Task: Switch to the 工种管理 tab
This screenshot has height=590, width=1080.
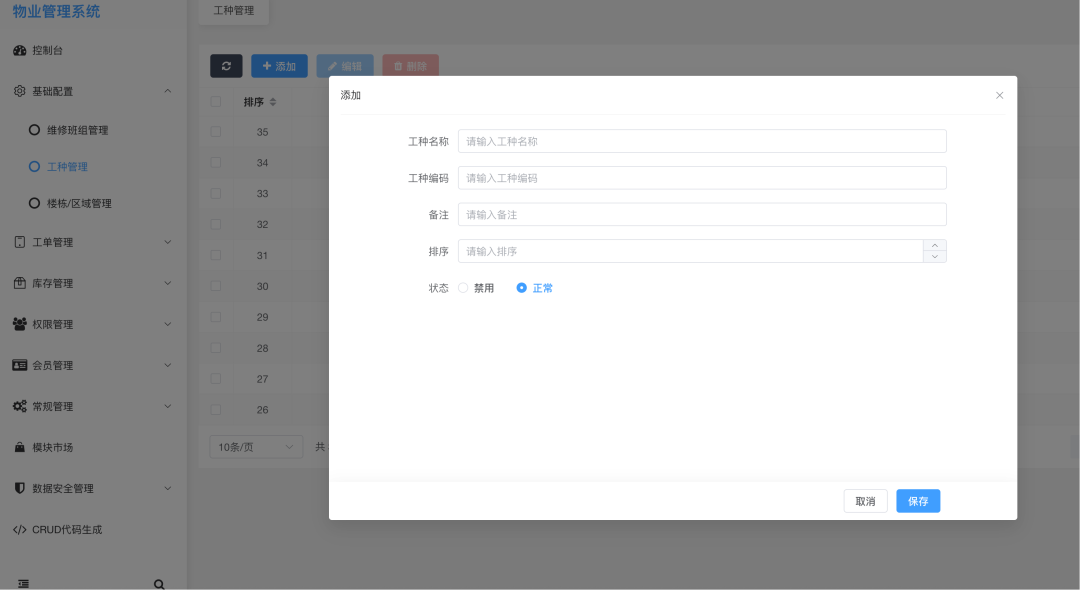Action: pos(233,11)
